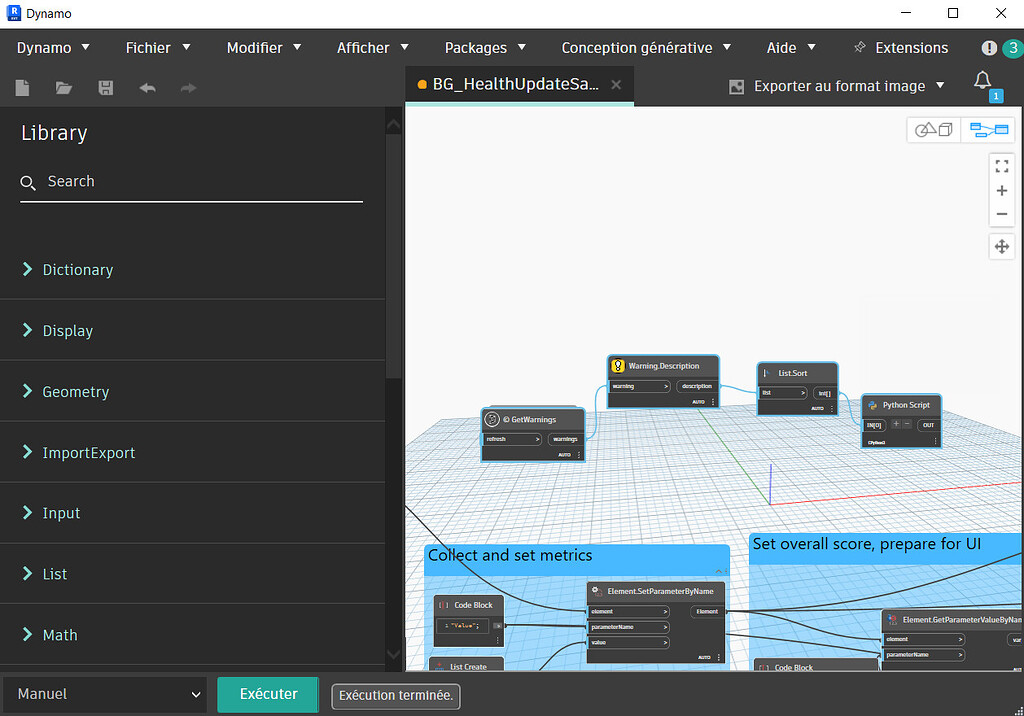Open an existing file using folder icon

click(x=63, y=87)
